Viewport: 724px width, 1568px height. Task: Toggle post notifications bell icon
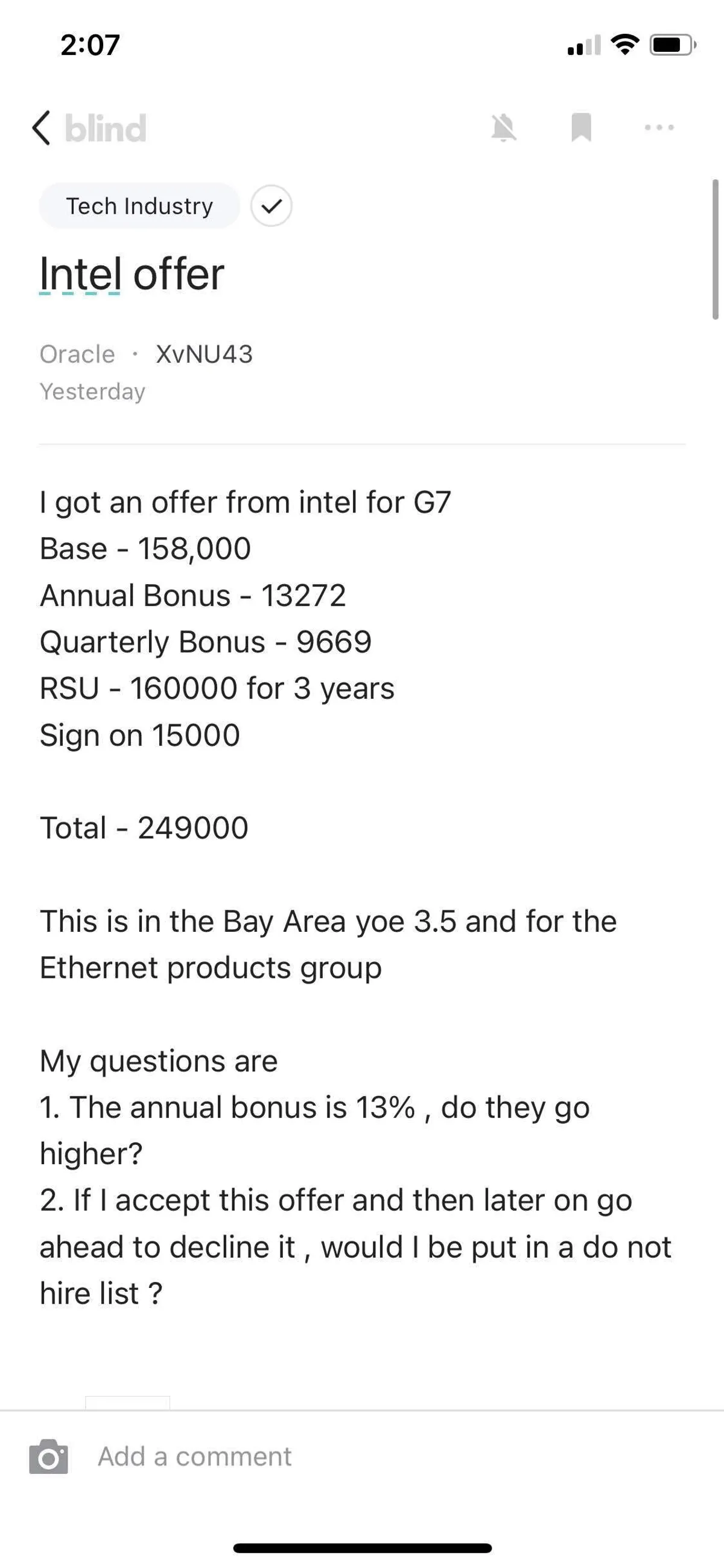[x=504, y=129]
